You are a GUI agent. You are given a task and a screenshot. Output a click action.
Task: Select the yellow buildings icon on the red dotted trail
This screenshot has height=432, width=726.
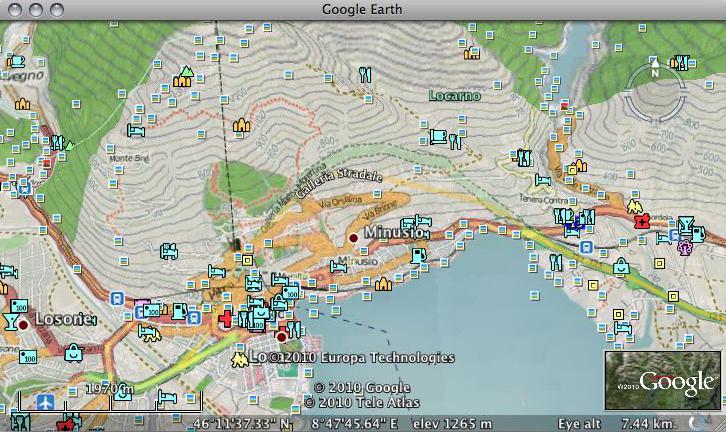[241, 125]
